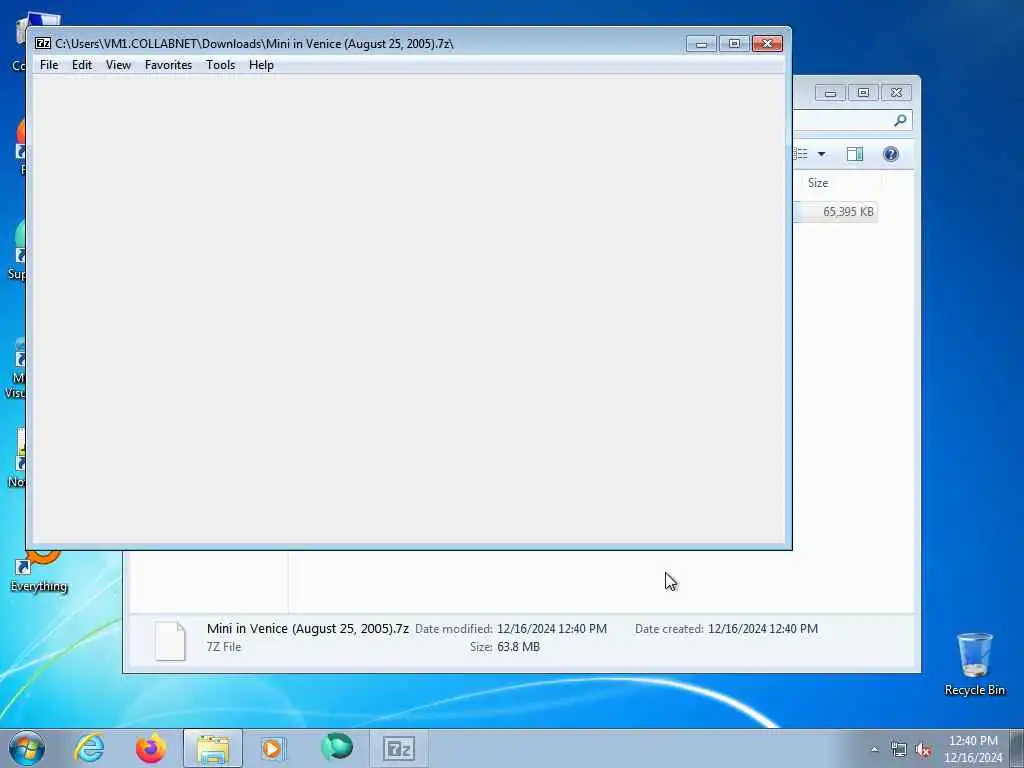Click the green round app taskbar icon

pos(337,748)
